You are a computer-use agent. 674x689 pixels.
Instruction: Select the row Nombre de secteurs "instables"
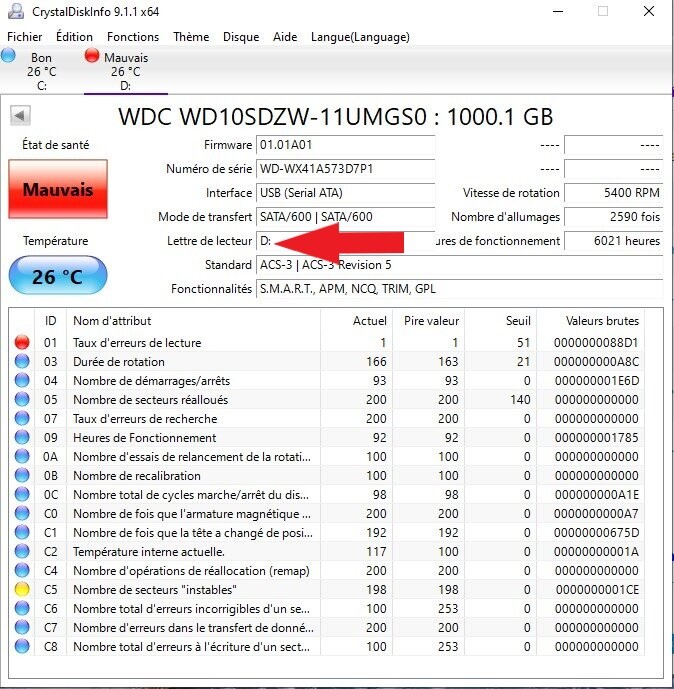[326, 589]
